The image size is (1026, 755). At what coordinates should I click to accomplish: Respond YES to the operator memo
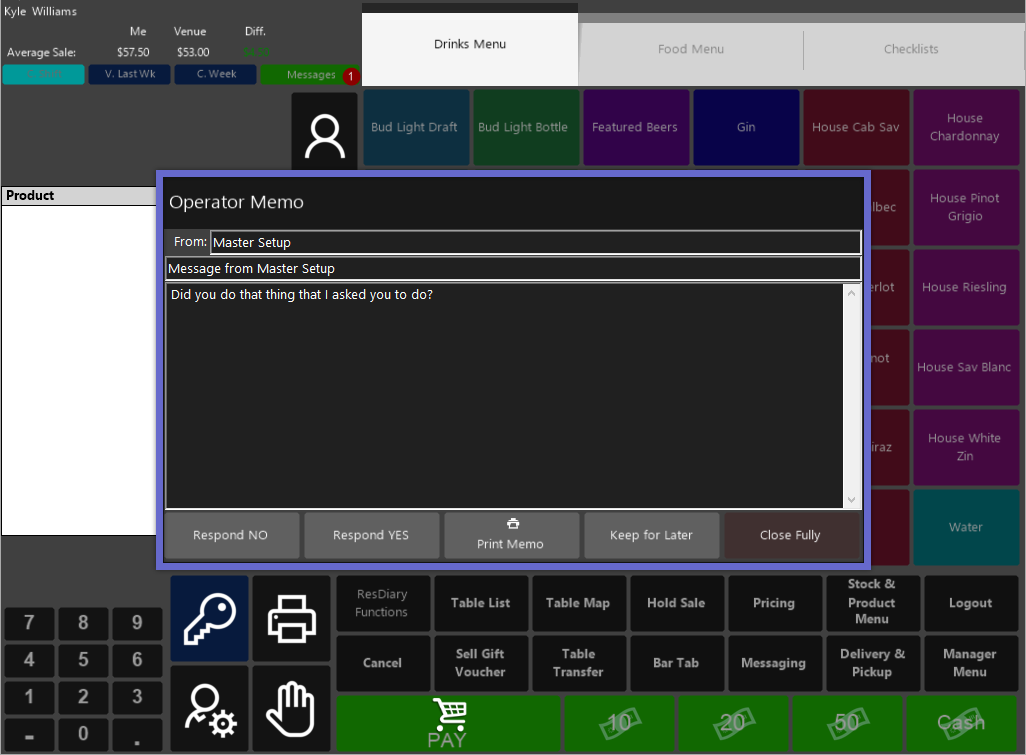[x=371, y=535]
